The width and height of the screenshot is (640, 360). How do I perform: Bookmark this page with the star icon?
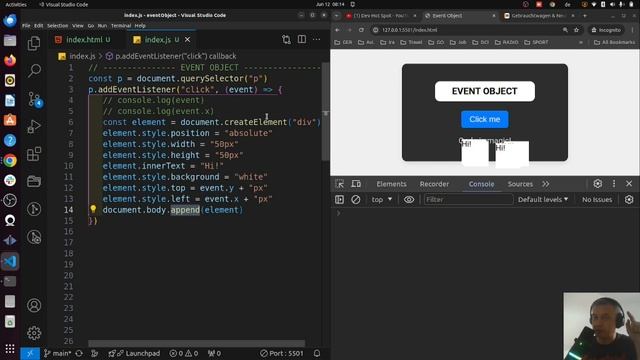pyautogui.click(x=576, y=30)
